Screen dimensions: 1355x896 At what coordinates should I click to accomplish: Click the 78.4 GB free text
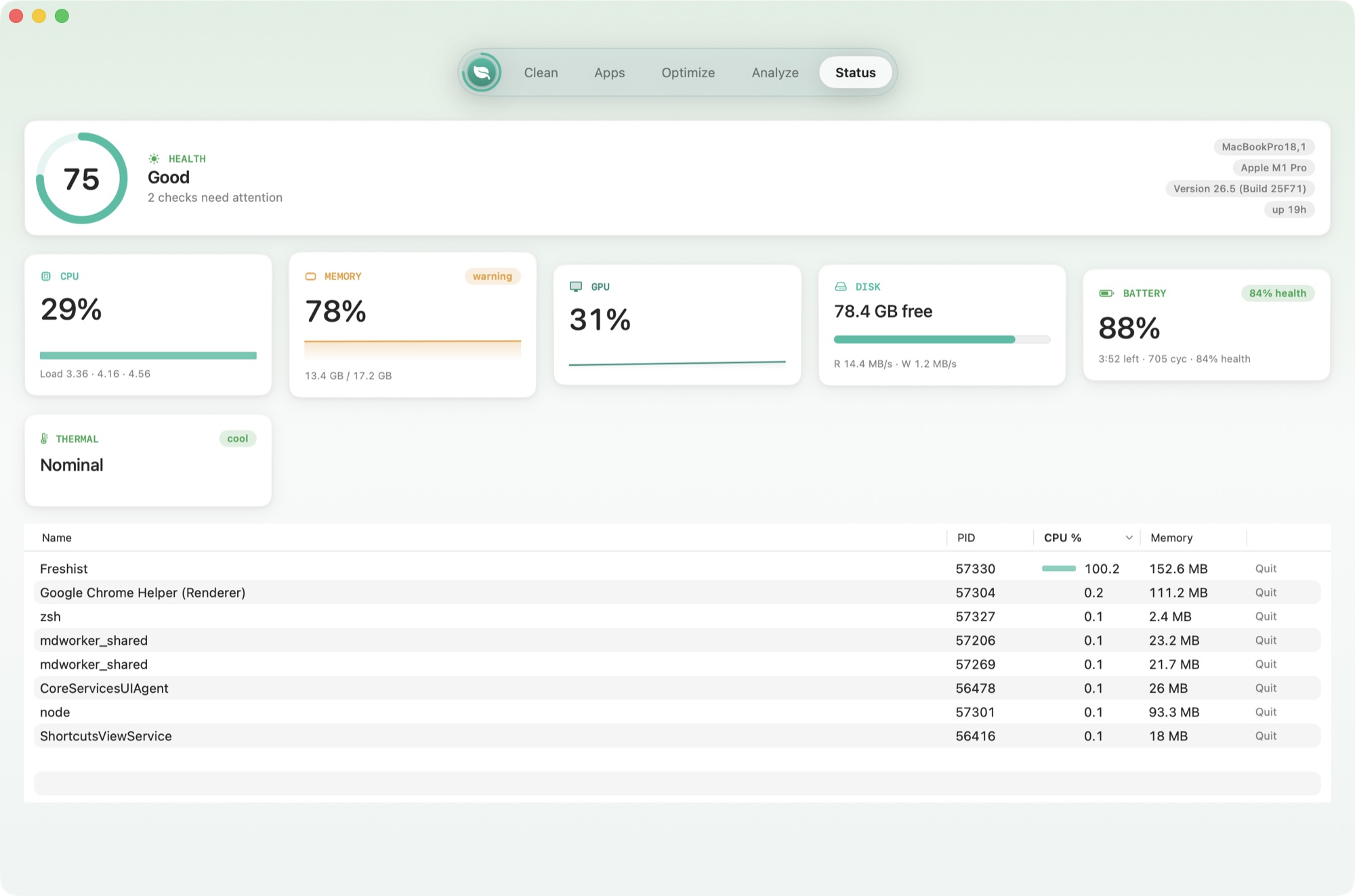(x=883, y=312)
